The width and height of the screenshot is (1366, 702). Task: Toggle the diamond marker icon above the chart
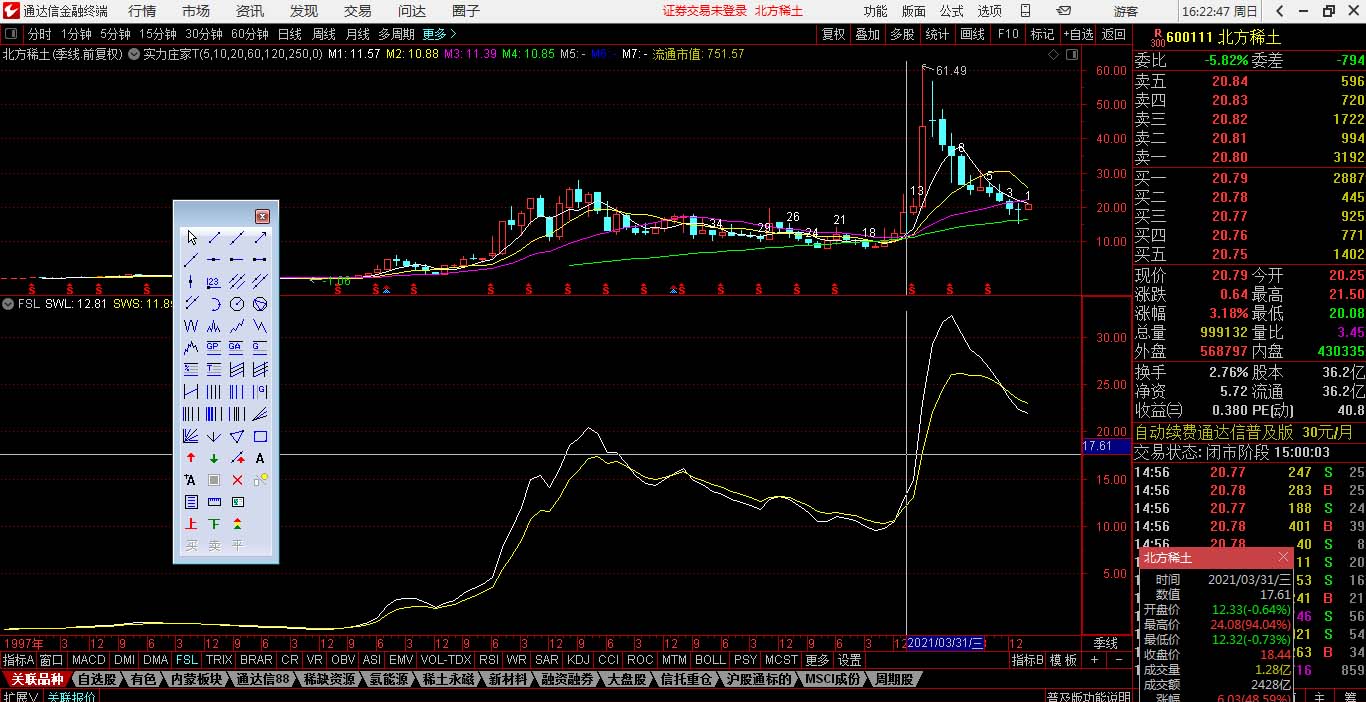(x=1052, y=54)
